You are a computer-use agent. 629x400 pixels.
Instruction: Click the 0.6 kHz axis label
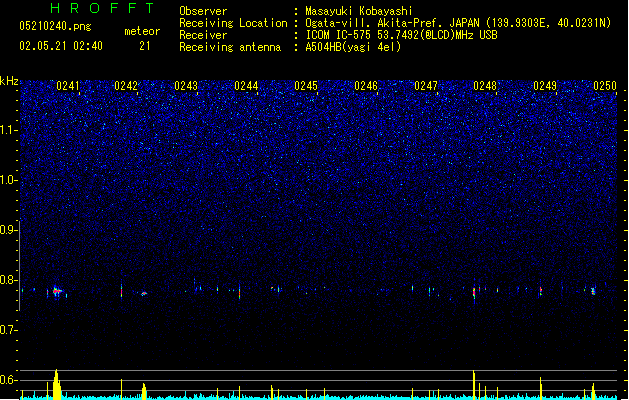8,380
